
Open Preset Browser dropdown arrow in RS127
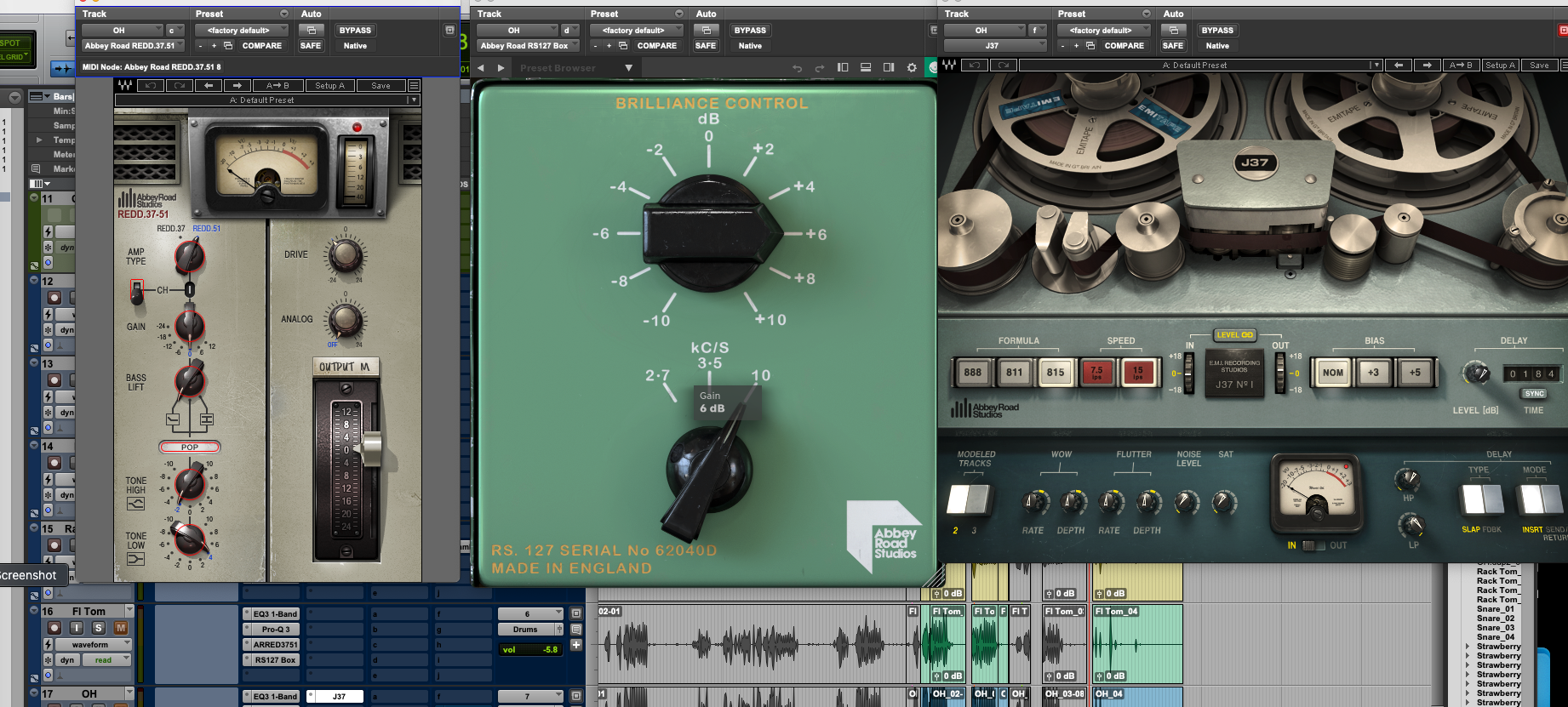pyautogui.click(x=629, y=68)
